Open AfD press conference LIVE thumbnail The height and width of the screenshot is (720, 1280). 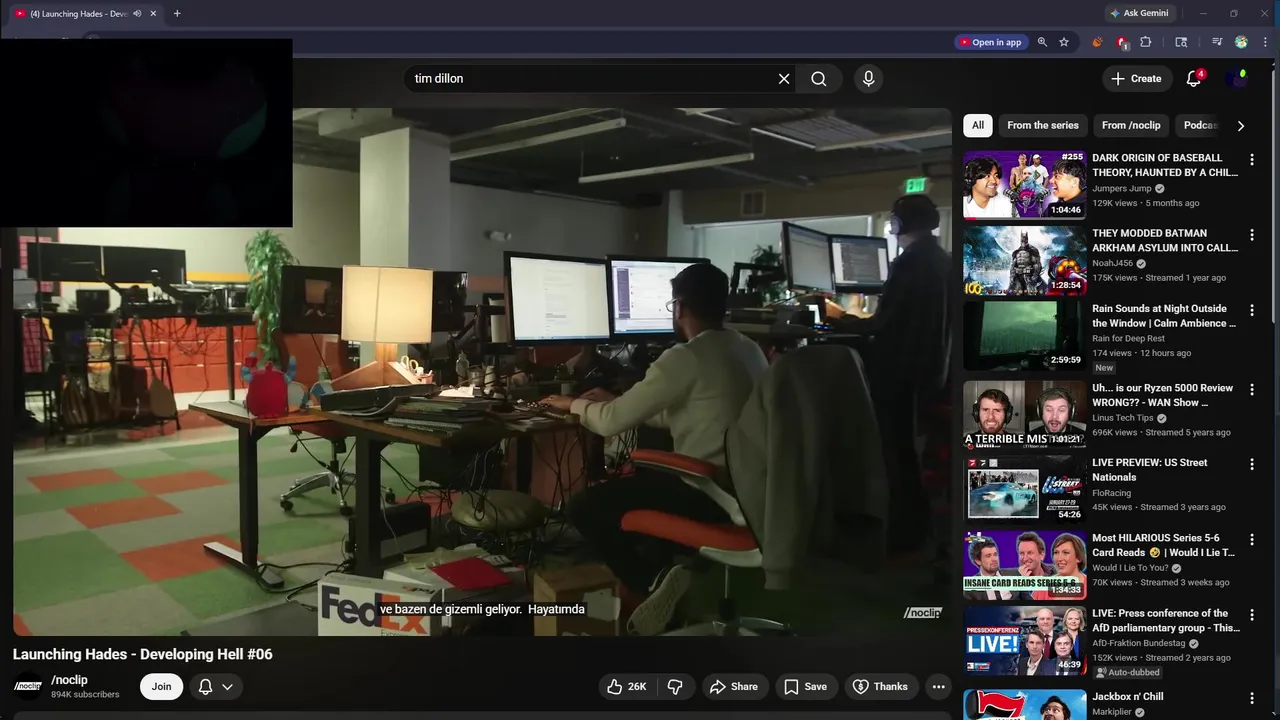tap(1024, 640)
